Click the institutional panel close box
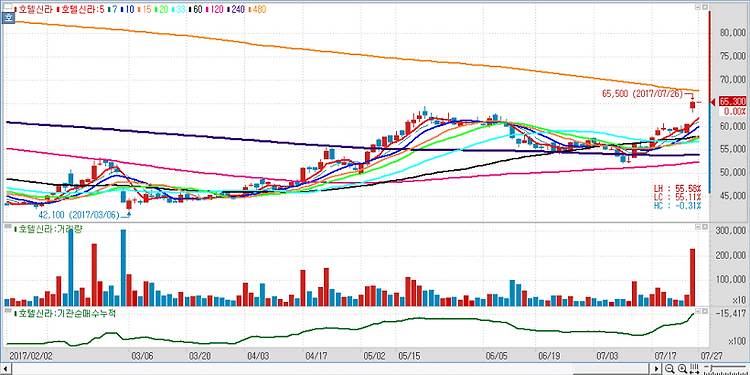The height and width of the screenshot is (375, 750). coord(705,311)
